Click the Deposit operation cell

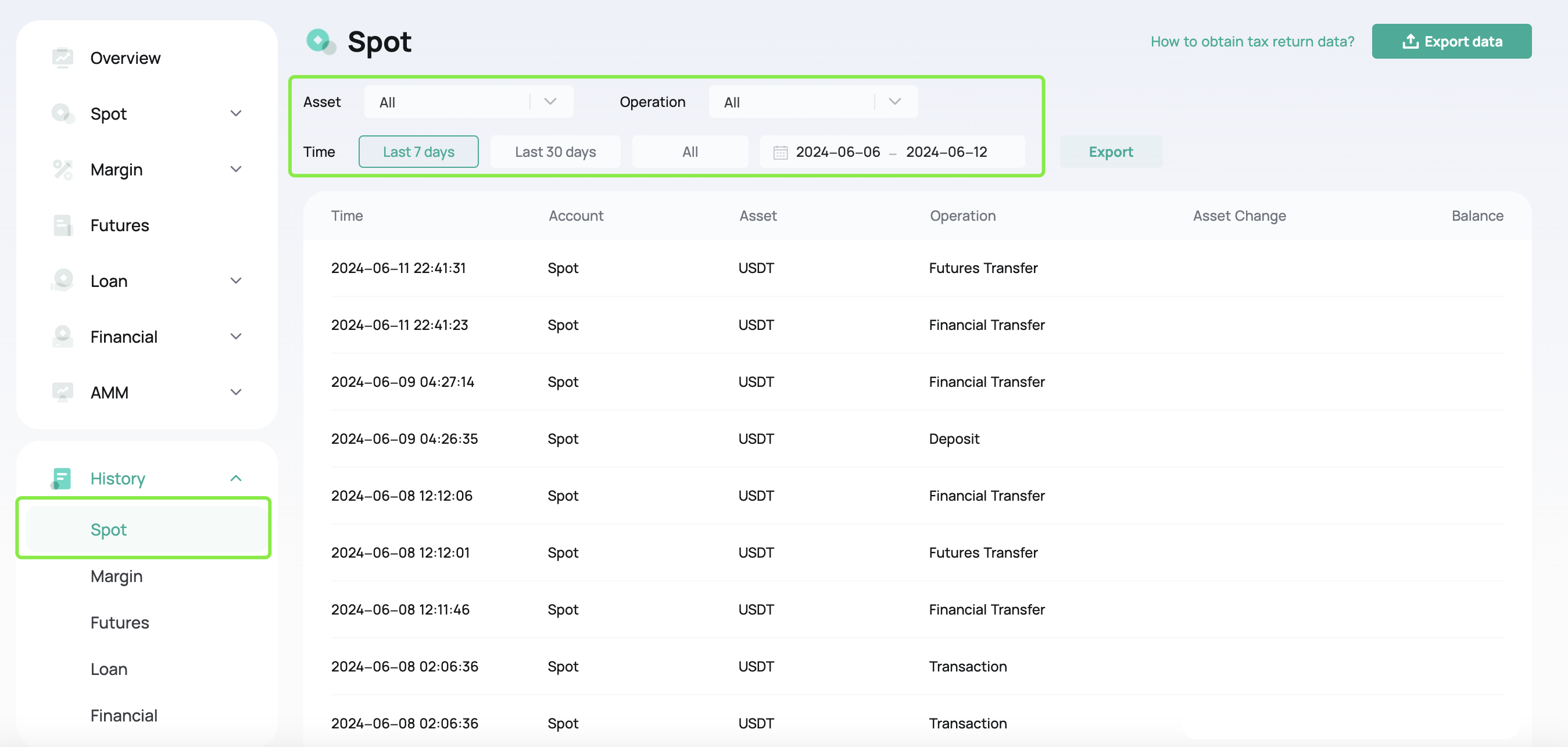click(954, 439)
